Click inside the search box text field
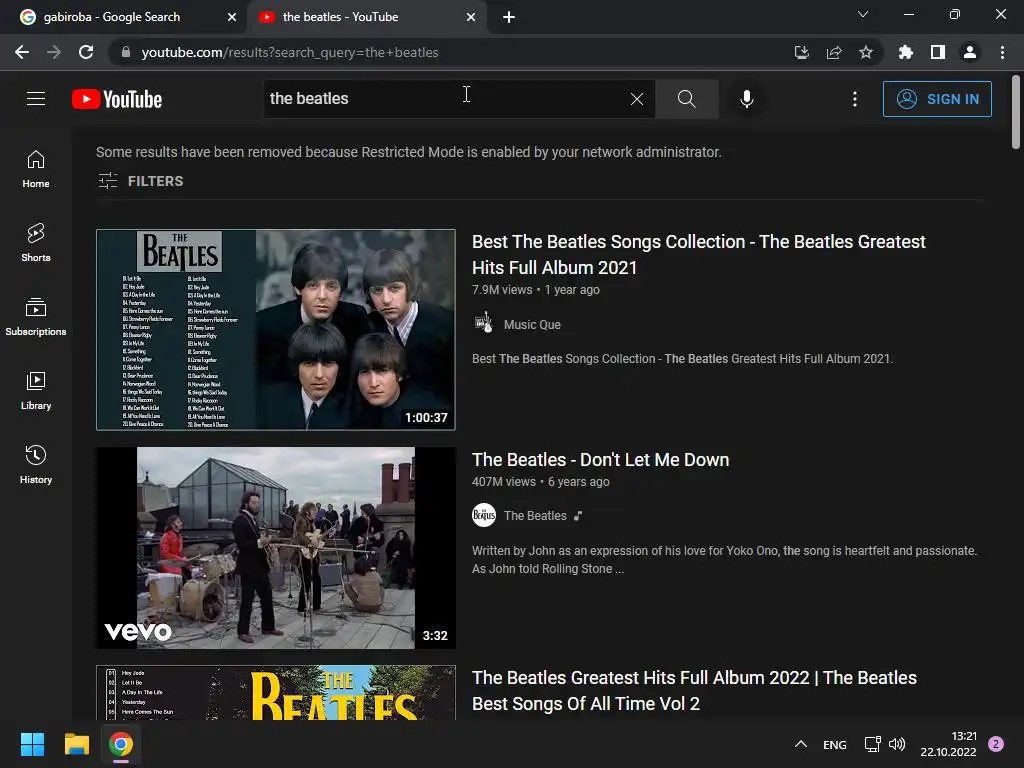 click(x=447, y=99)
